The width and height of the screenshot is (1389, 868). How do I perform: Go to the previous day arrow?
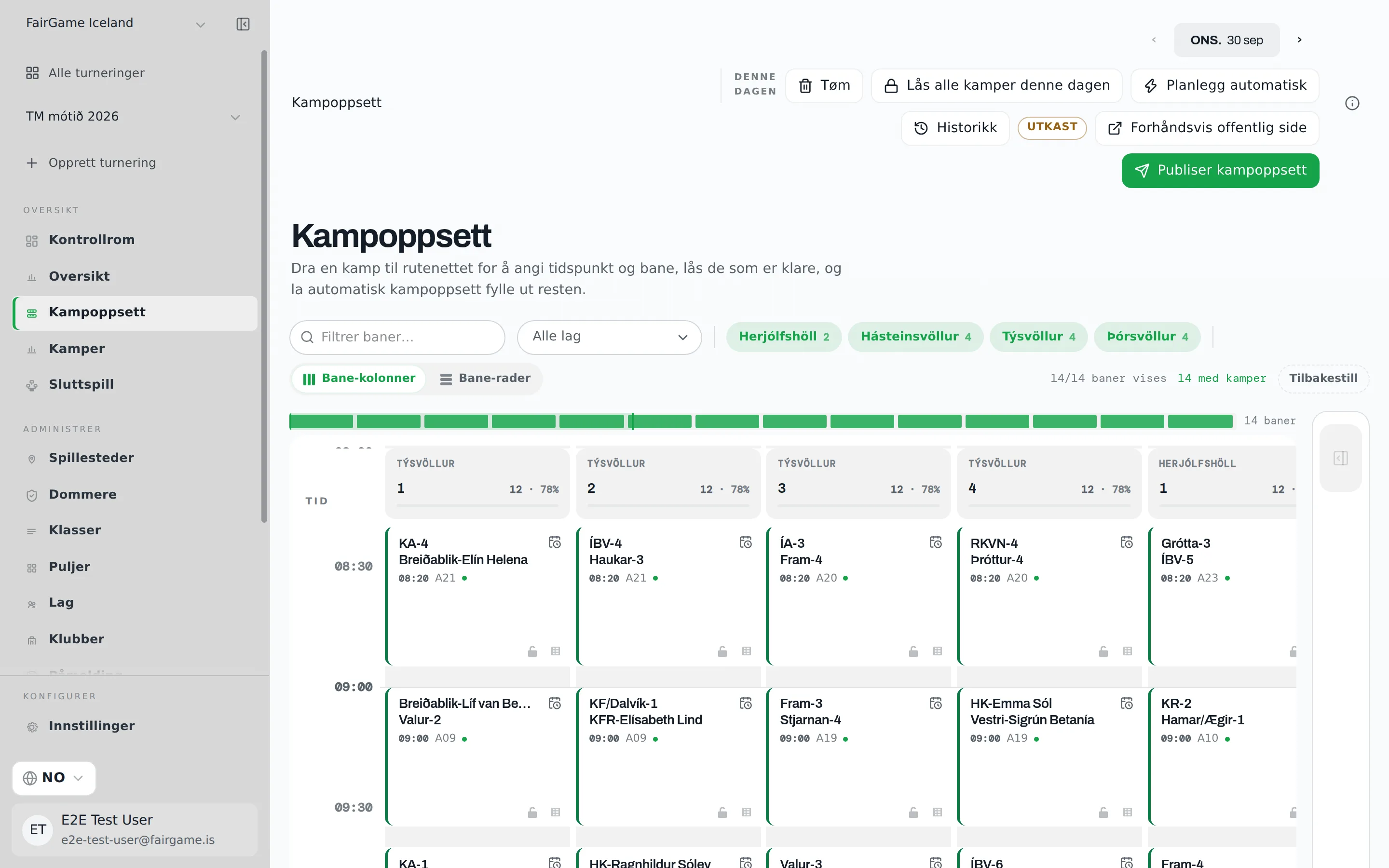pos(1154,40)
